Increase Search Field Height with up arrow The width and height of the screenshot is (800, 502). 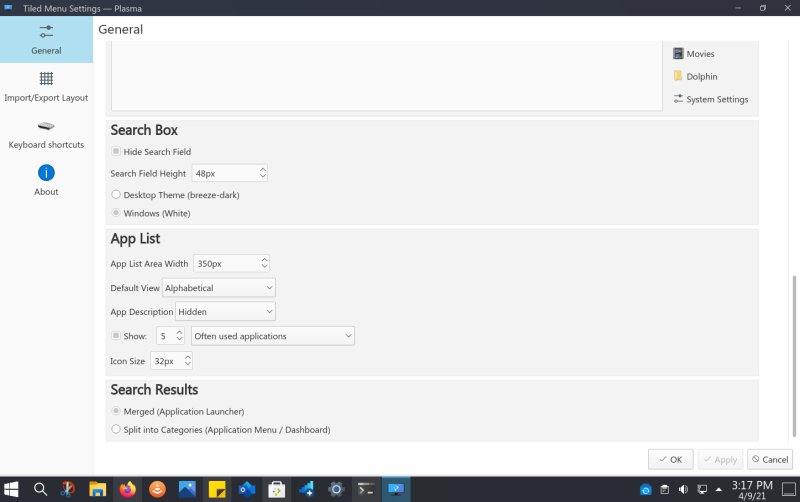(263, 169)
